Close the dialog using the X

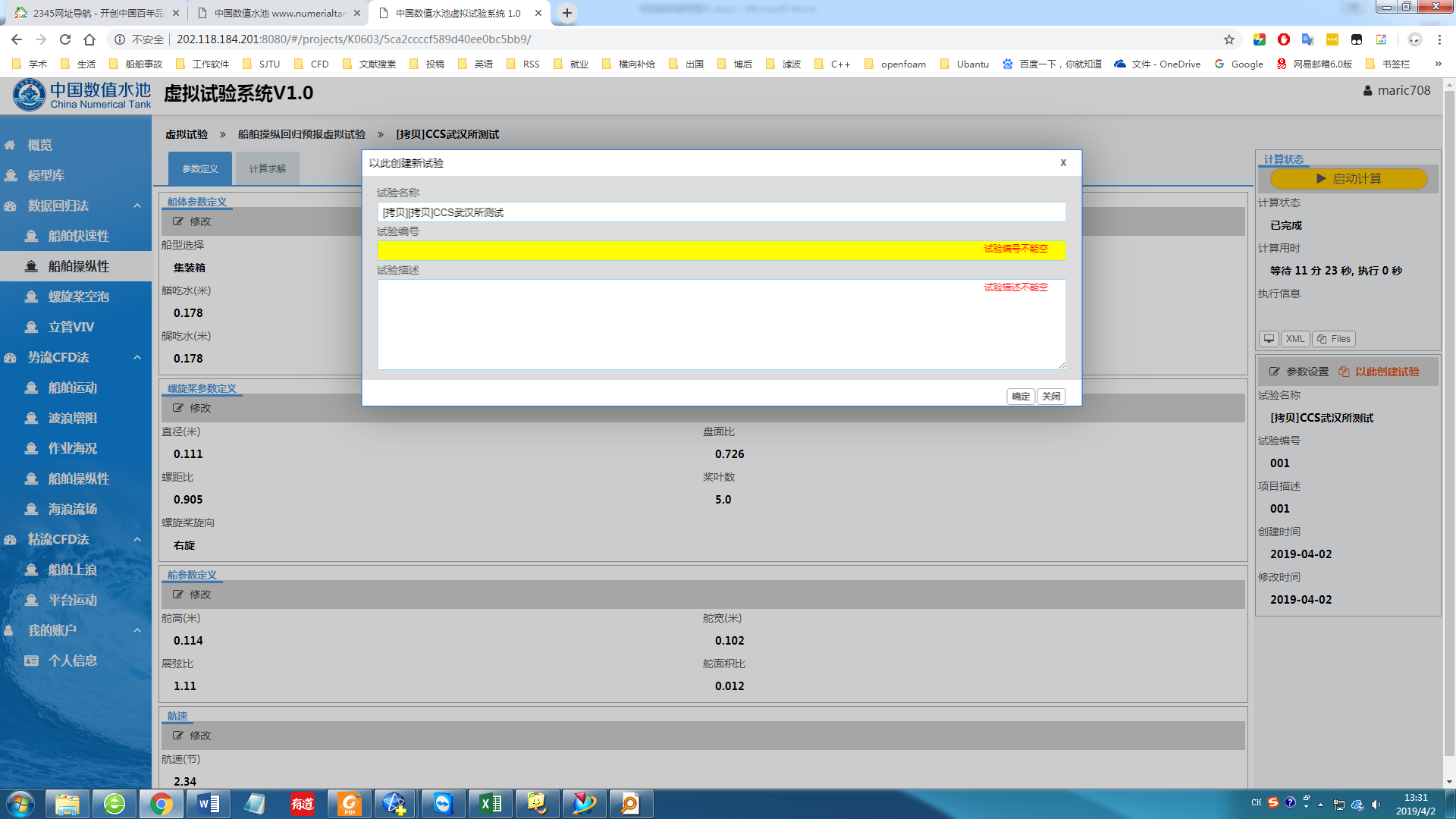(x=1063, y=163)
